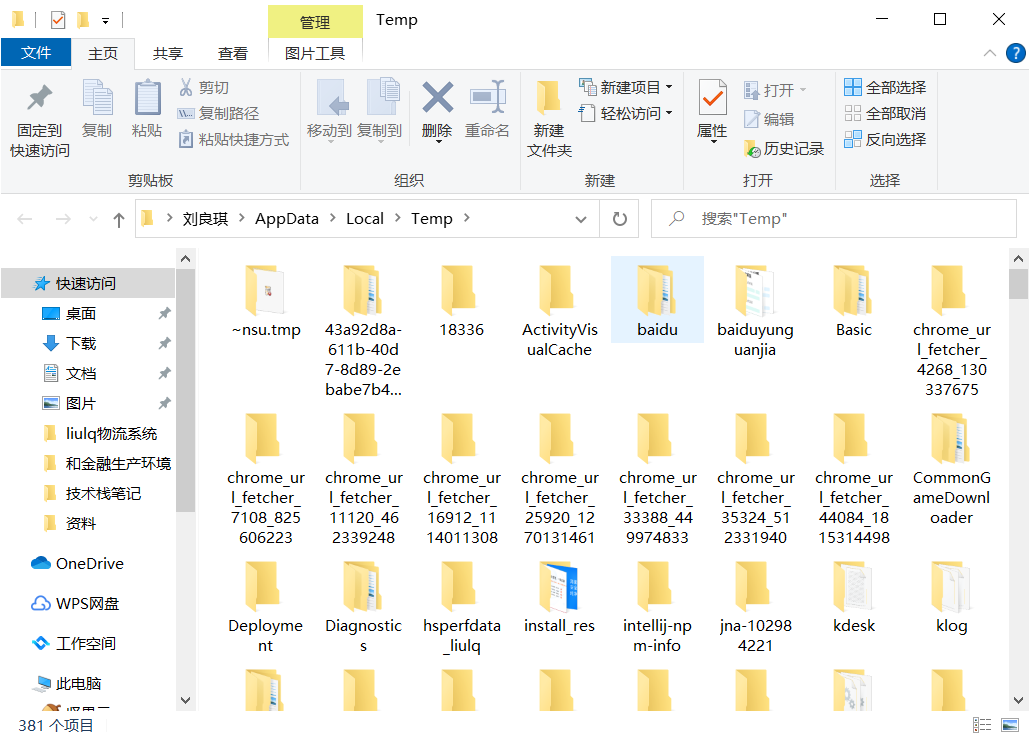Click 固定到快速访问 pin icon
The width and height of the screenshot is (1030, 741).
click(39, 98)
